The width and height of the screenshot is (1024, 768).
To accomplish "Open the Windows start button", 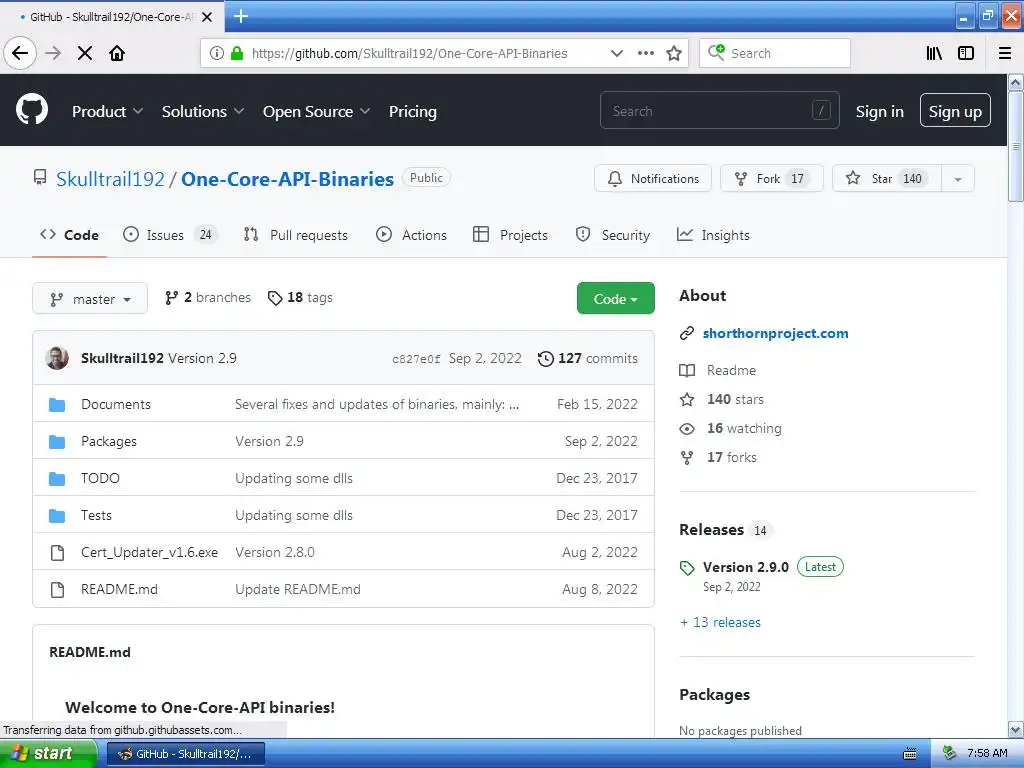I will point(48,754).
